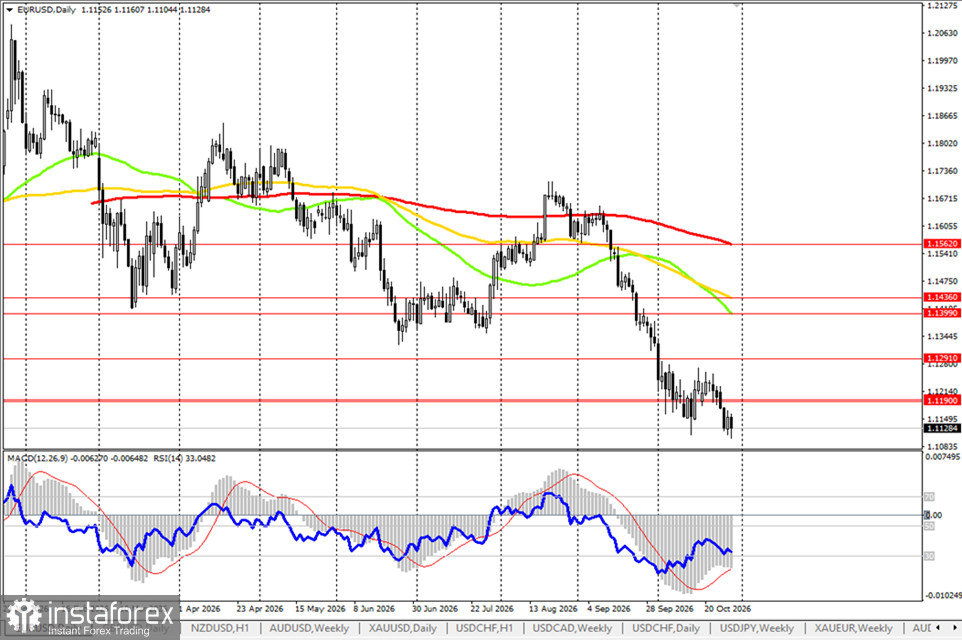
Task: Click the 22 Jul 2026 date label
Action: [x=492, y=609]
